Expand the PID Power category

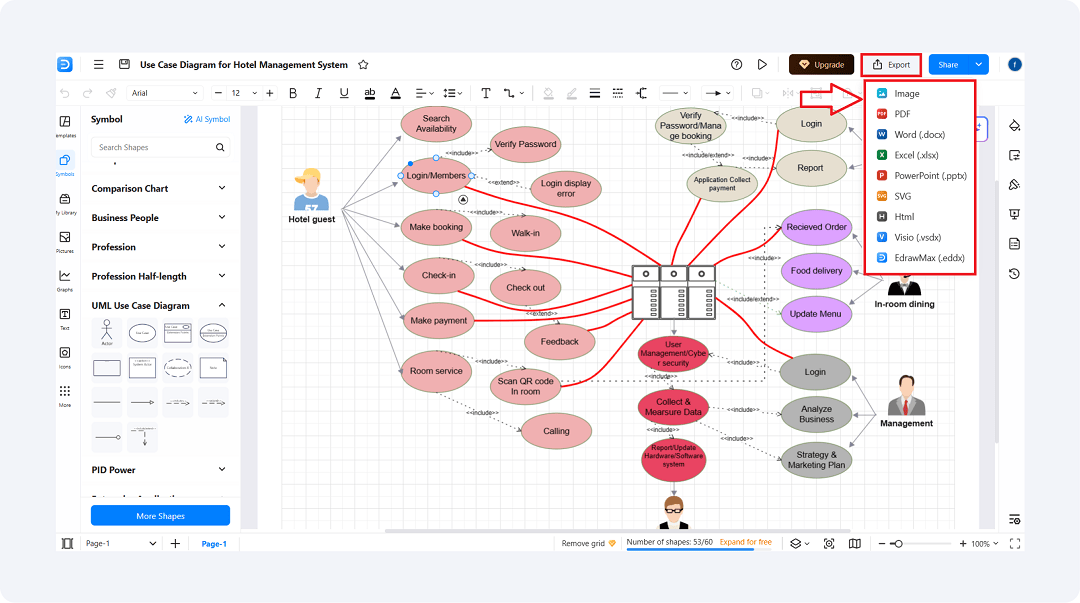(x=159, y=470)
